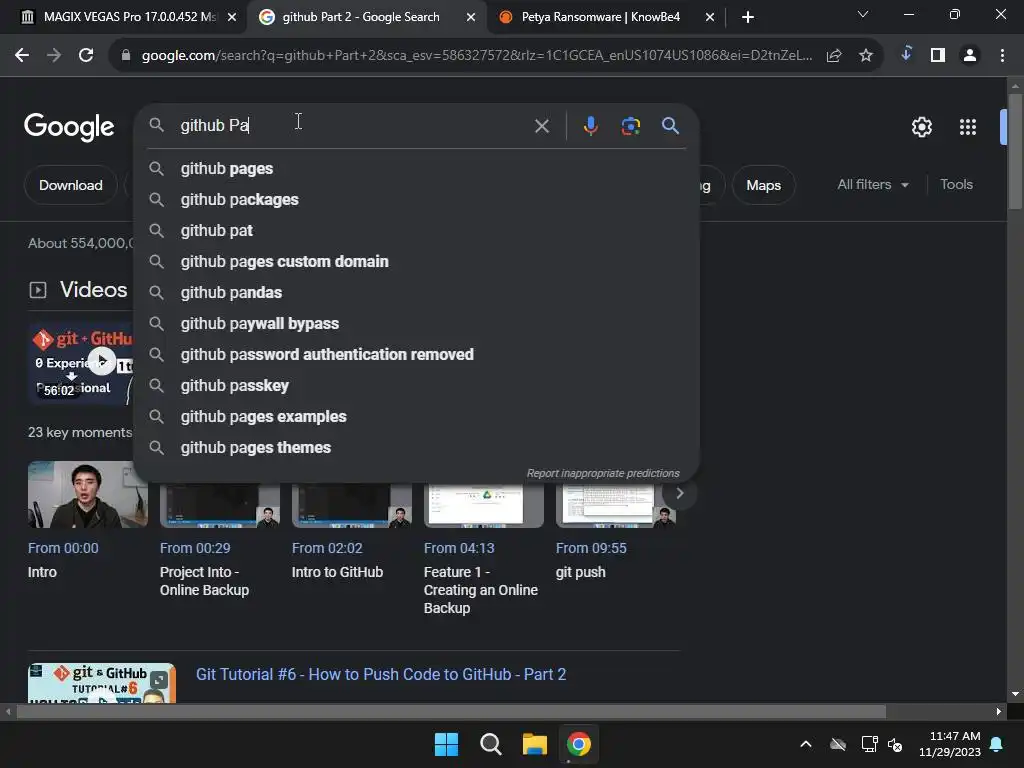Start voice search with microphone icon
This screenshot has height=768, width=1024.
[x=590, y=126]
